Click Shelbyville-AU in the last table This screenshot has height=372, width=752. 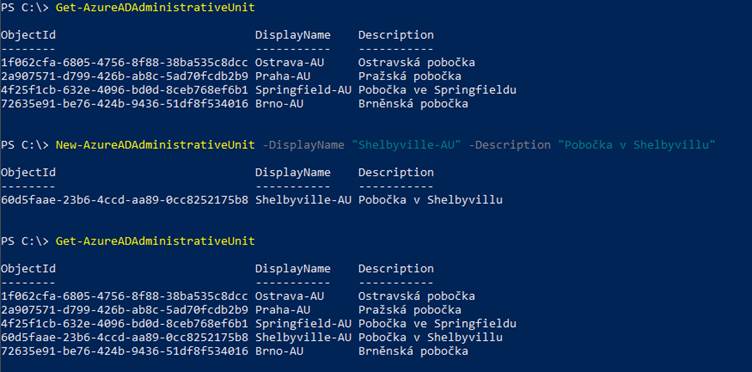click(303, 337)
